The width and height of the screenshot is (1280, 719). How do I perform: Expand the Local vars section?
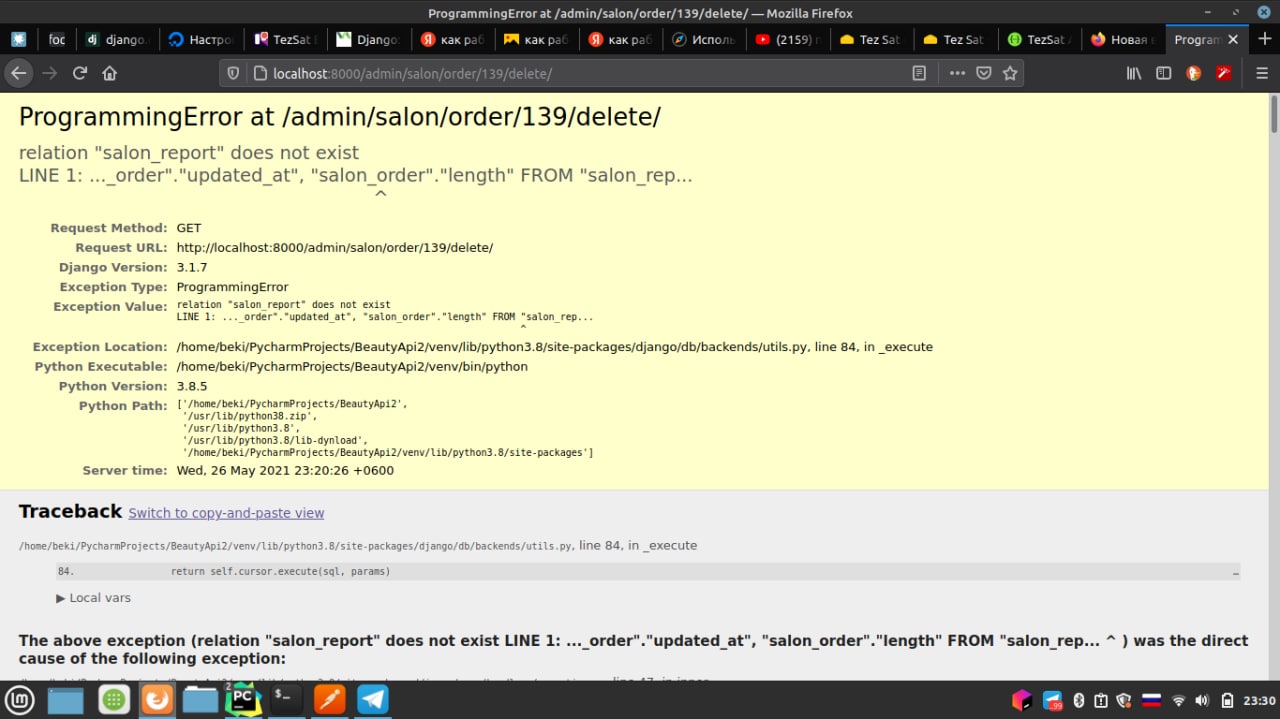94,598
